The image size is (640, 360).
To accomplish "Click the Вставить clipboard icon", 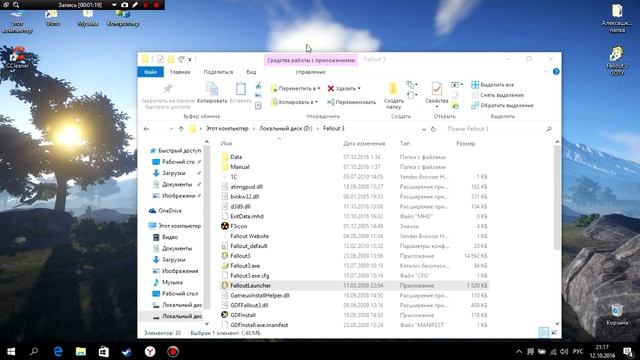I will point(240,89).
